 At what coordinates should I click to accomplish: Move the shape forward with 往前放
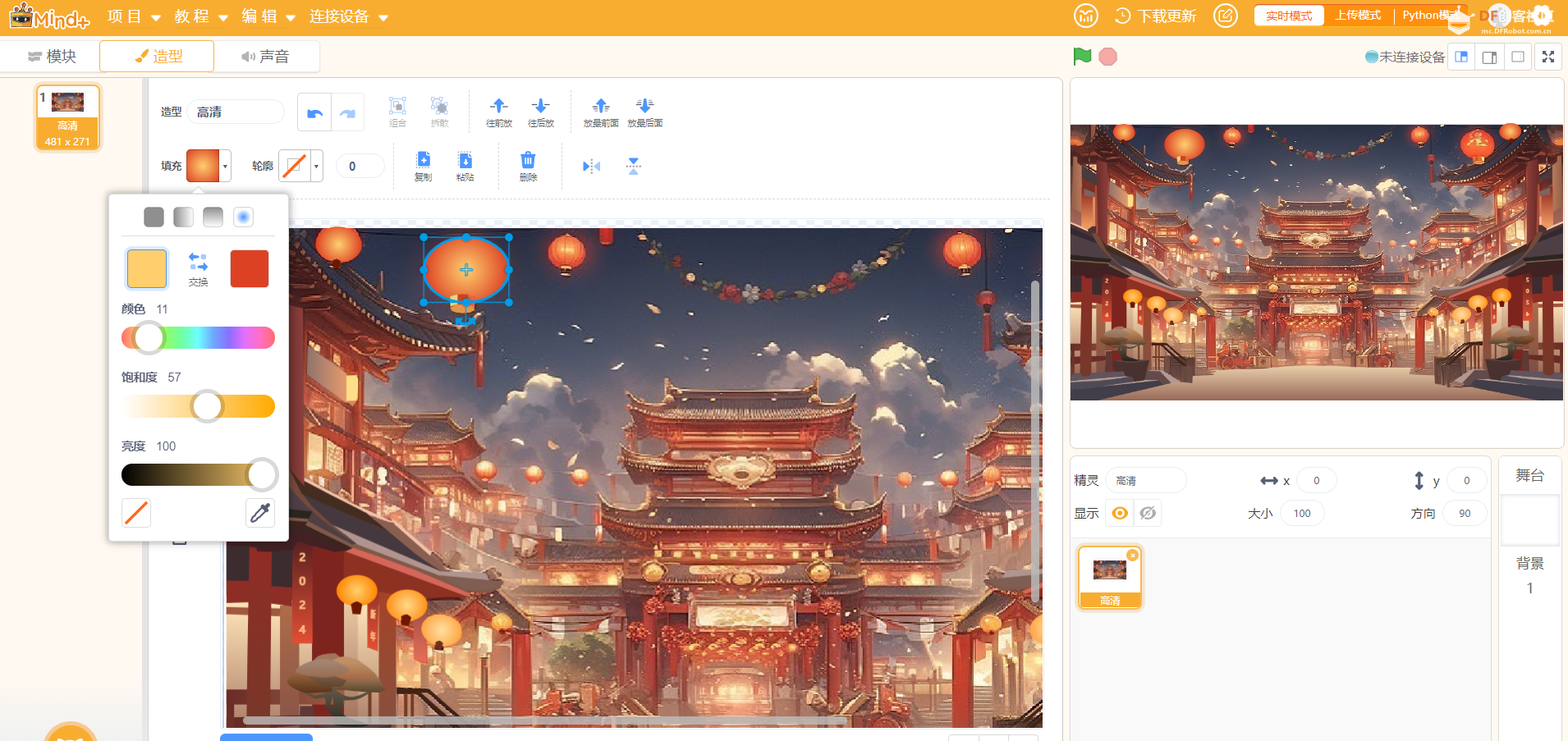click(x=499, y=112)
